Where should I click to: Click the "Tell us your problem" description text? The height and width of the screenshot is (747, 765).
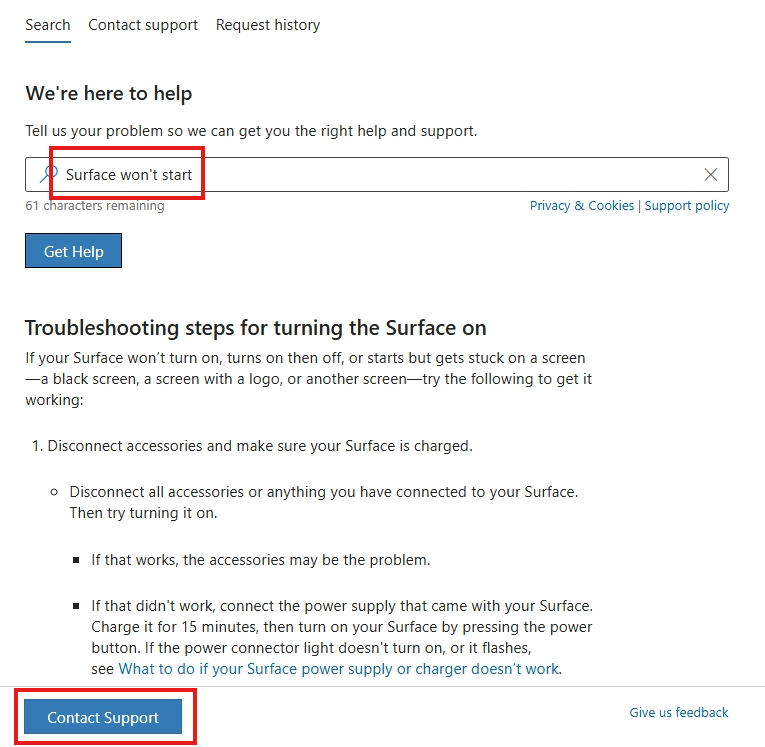pyautogui.click(x=251, y=131)
